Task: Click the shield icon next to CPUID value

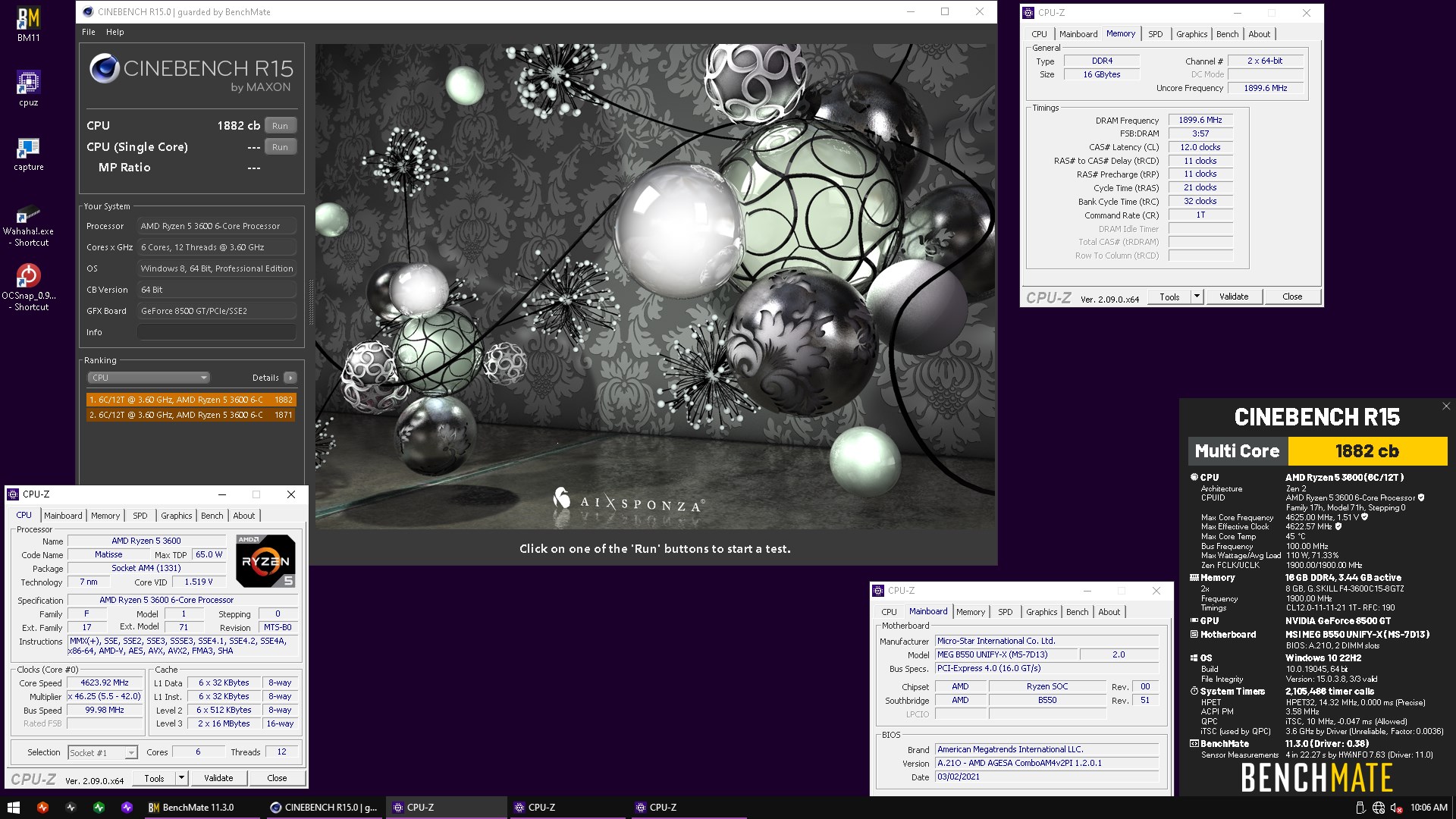Action: point(1421,498)
